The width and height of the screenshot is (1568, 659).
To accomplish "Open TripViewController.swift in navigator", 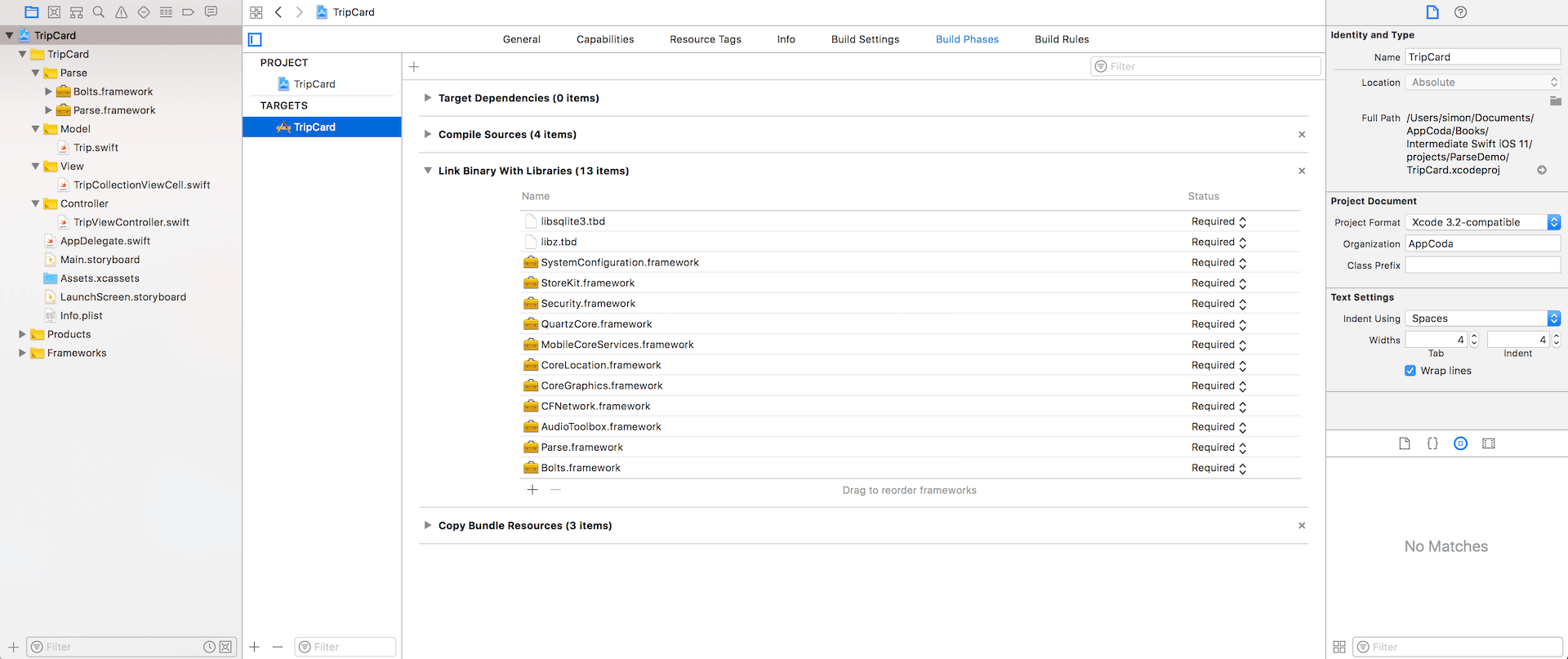I will (x=131, y=222).
